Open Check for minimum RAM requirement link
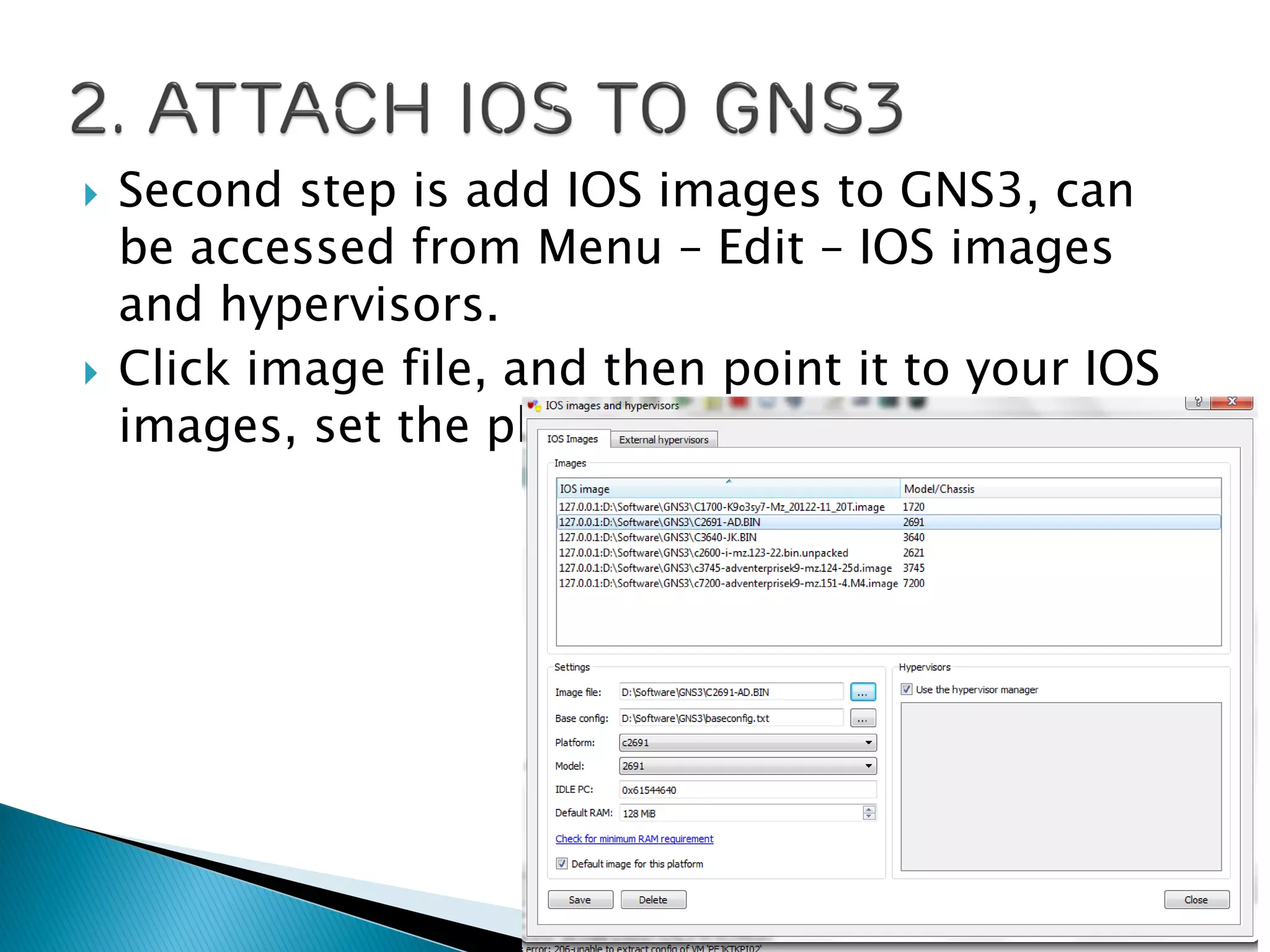Viewport: 1270px width, 952px height. (634, 839)
